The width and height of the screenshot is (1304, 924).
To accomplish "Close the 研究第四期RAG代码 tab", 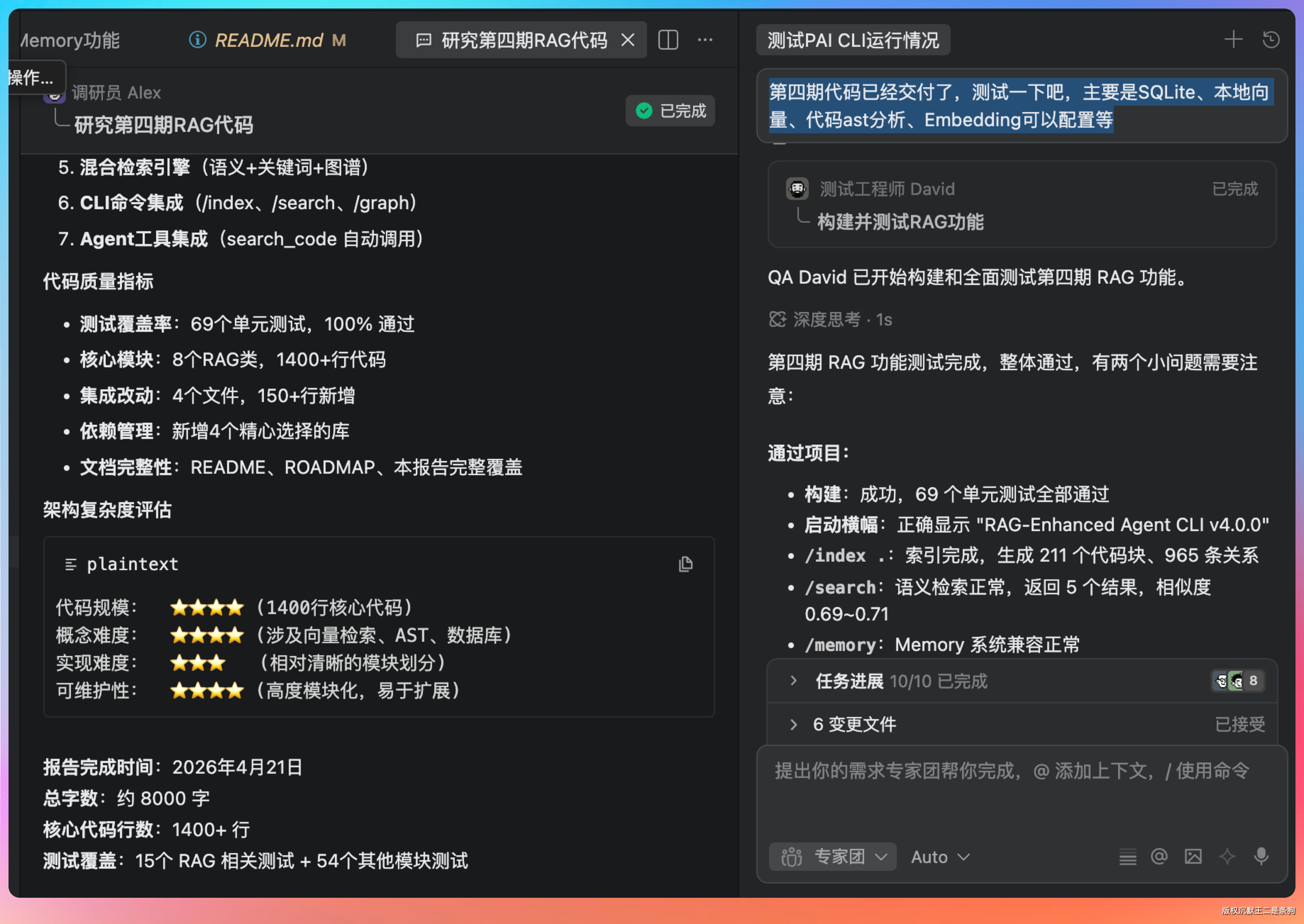I will coord(627,40).
